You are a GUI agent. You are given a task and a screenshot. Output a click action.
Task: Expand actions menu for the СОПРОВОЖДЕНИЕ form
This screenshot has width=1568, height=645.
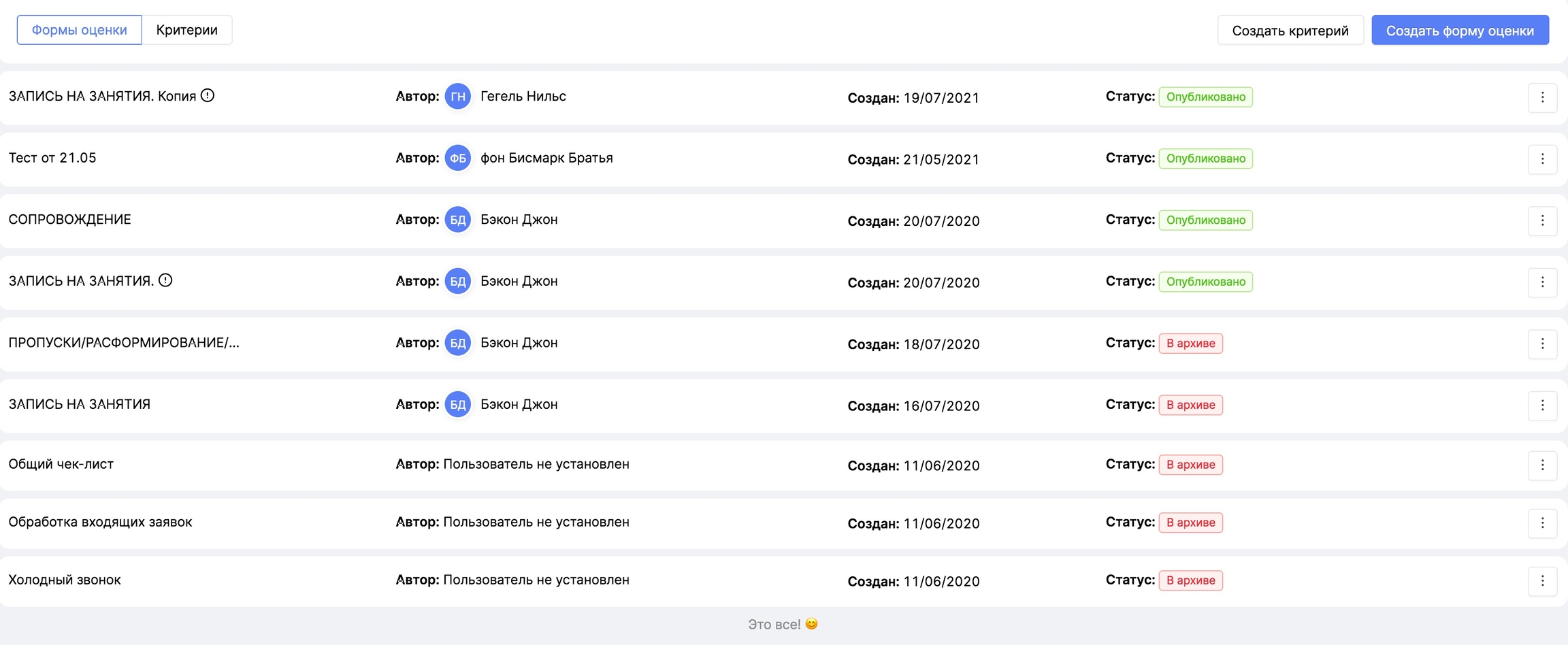pyautogui.click(x=1542, y=220)
